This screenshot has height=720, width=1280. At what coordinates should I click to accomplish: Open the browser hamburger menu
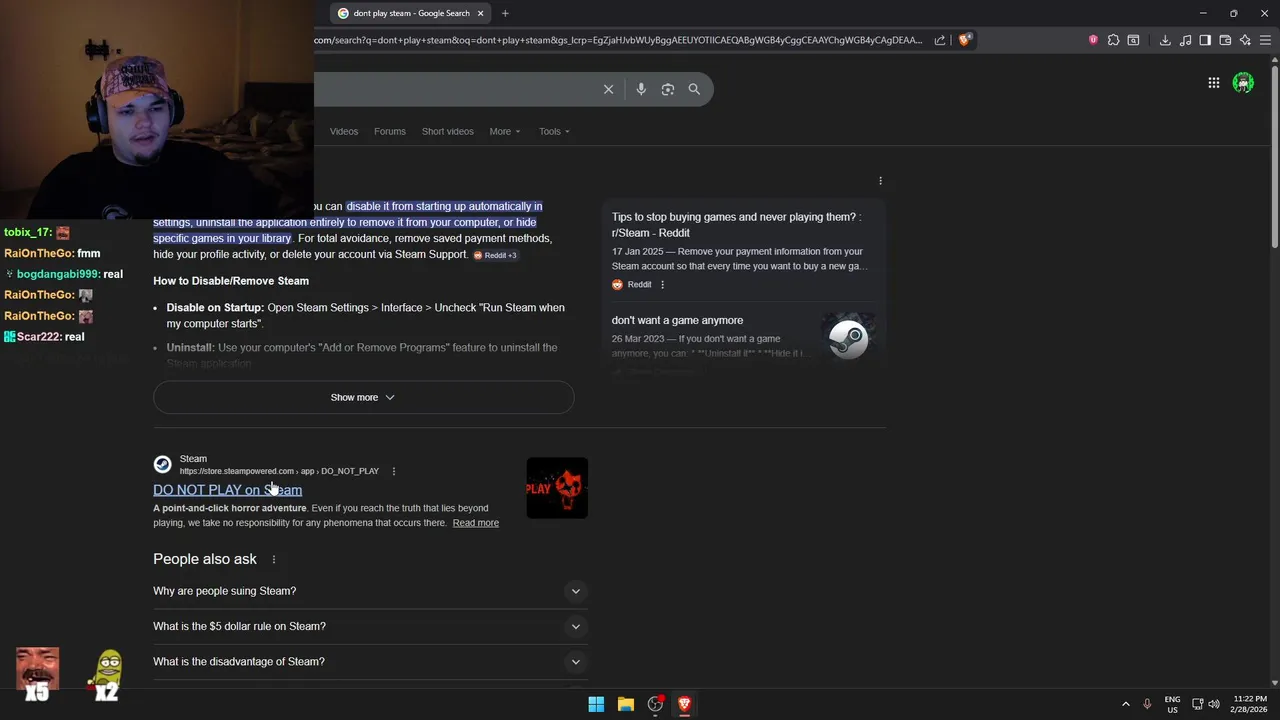pyautogui.click(x=1265, y=40)
